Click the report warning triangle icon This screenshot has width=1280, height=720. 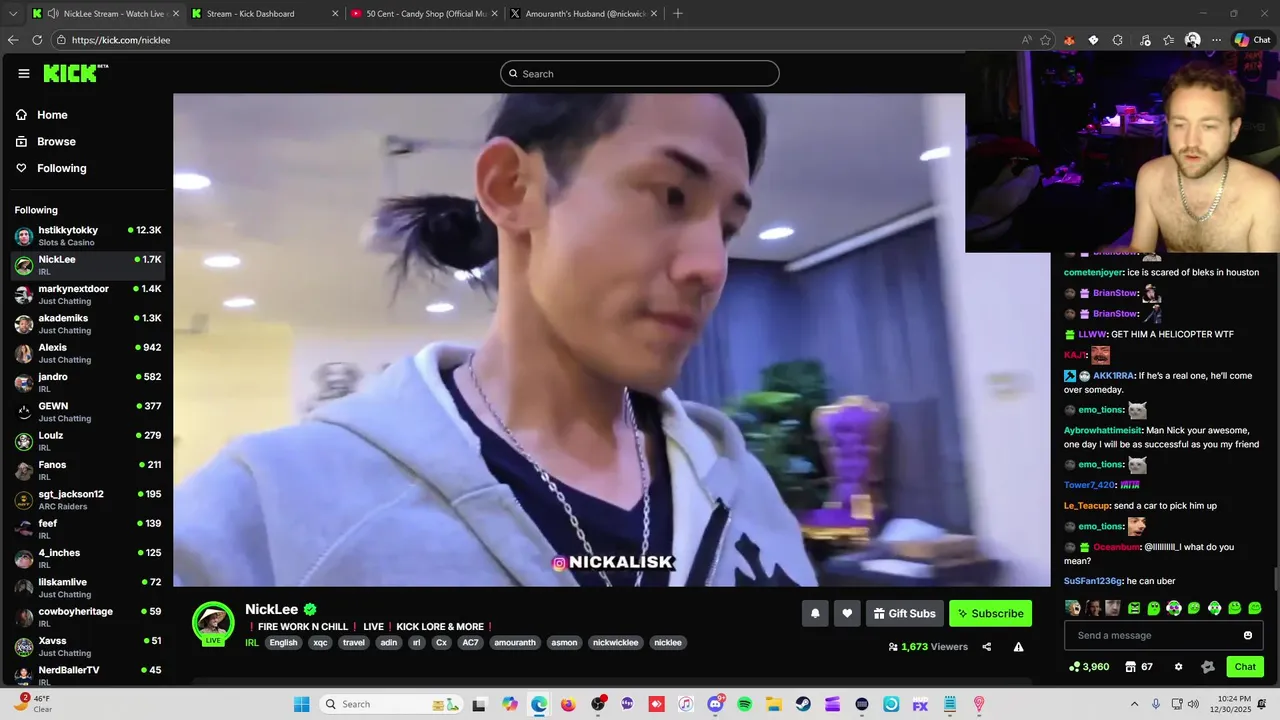(x=1018, y=647)
